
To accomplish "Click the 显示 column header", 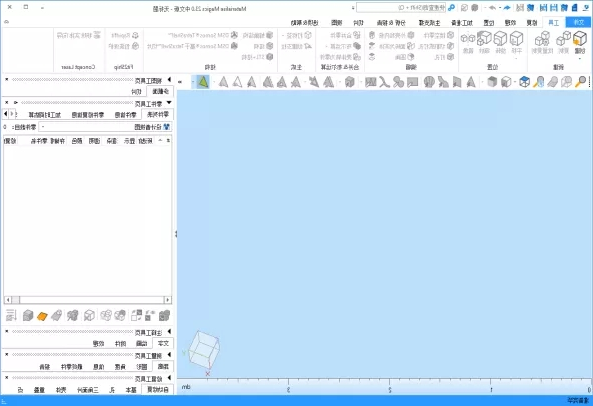I will coord(129,141).
